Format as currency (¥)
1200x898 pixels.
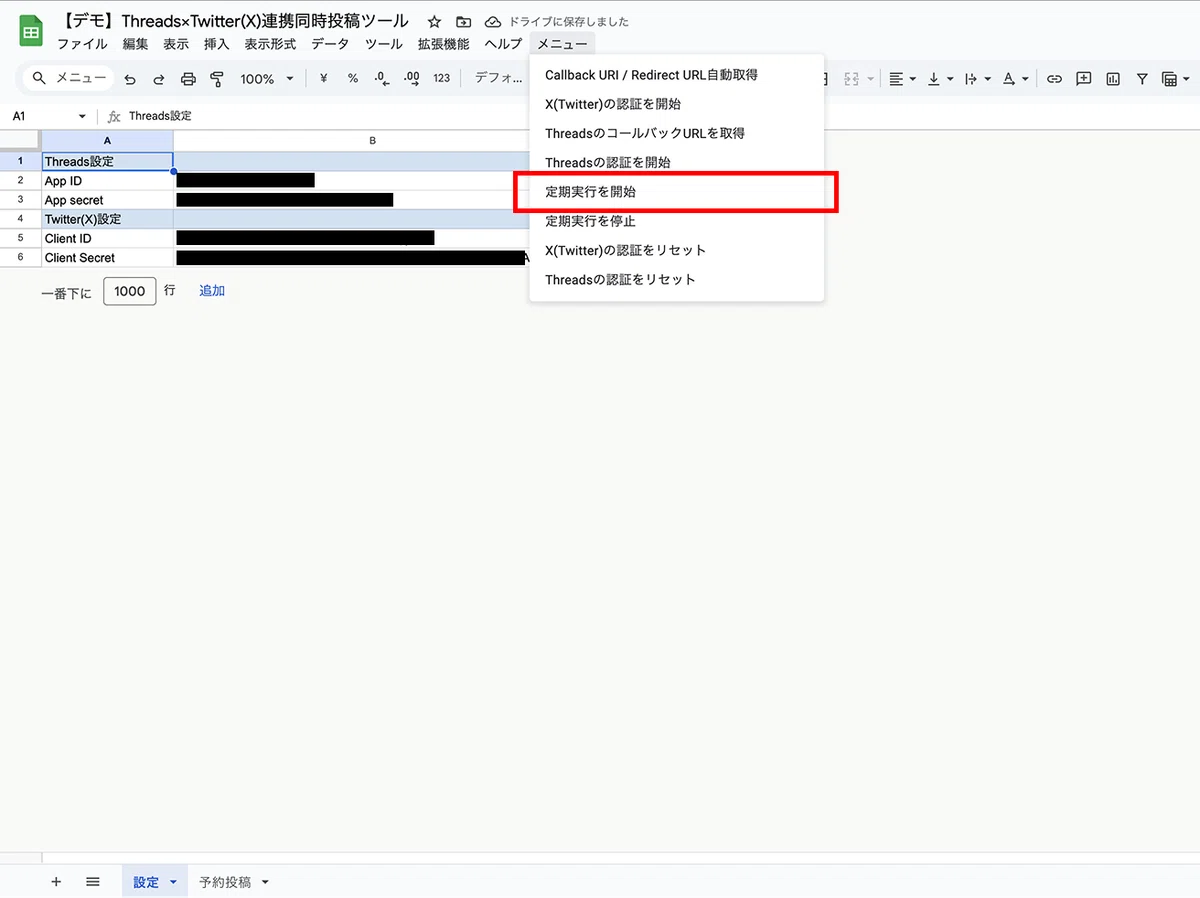(323, 78)
